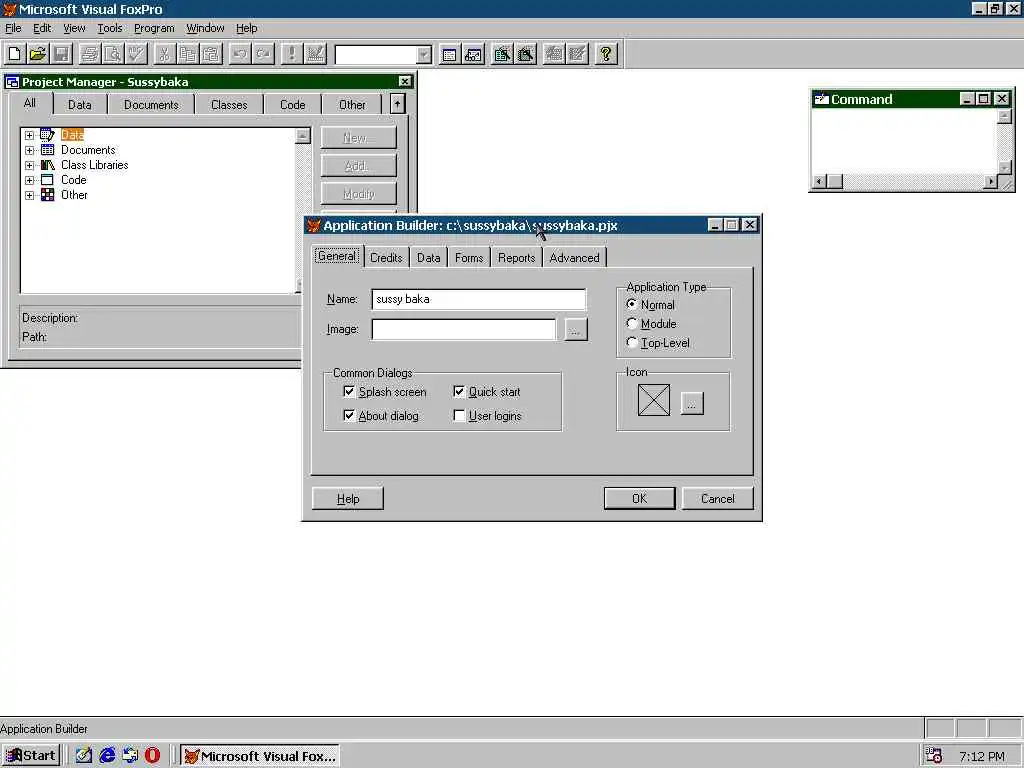Screen dimensions: 1024x768
Task: Click Command window scroll down arrow
Action: (x=1004, y=167)
